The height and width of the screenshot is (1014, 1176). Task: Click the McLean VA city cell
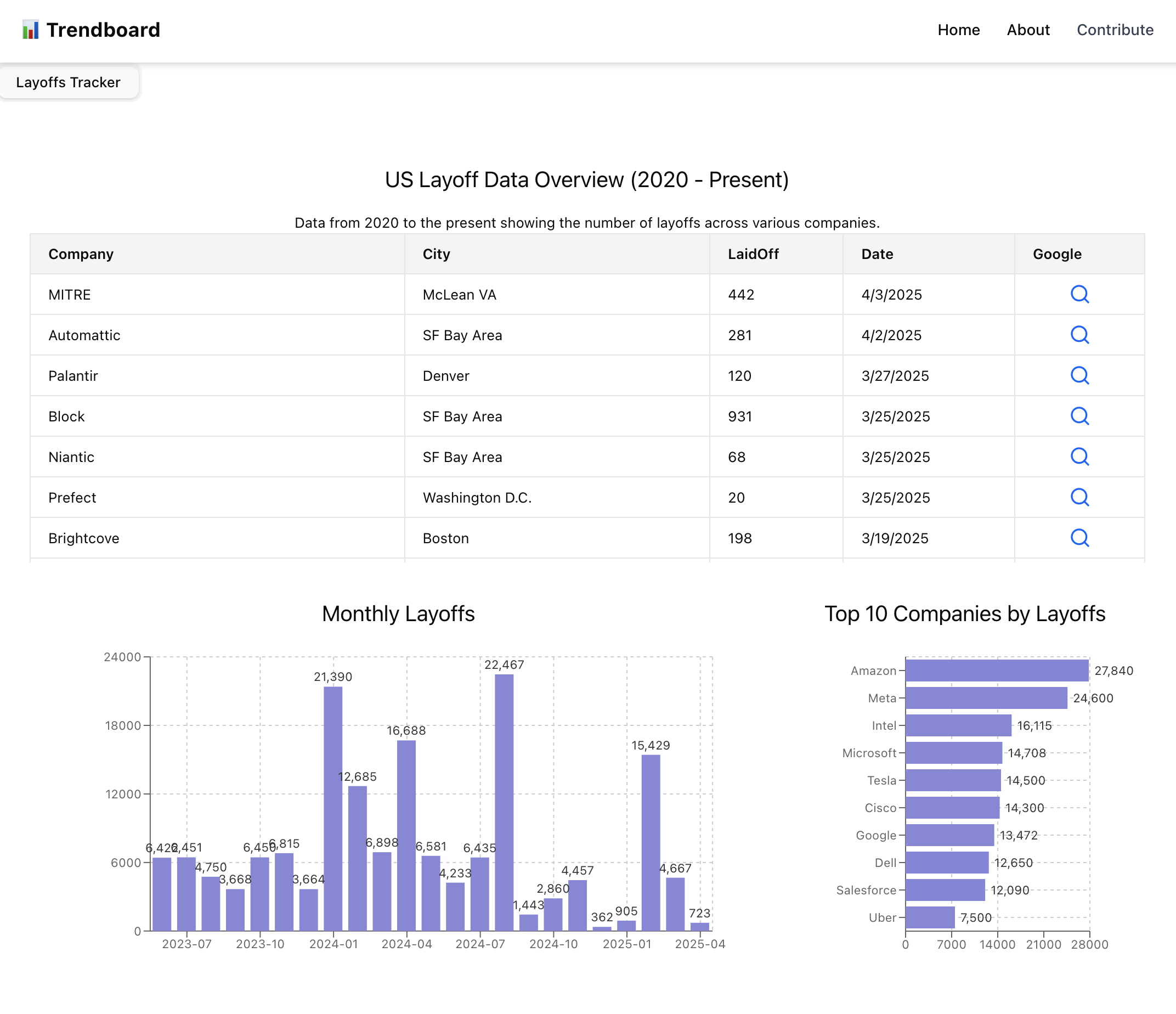[x=557, y=295]
